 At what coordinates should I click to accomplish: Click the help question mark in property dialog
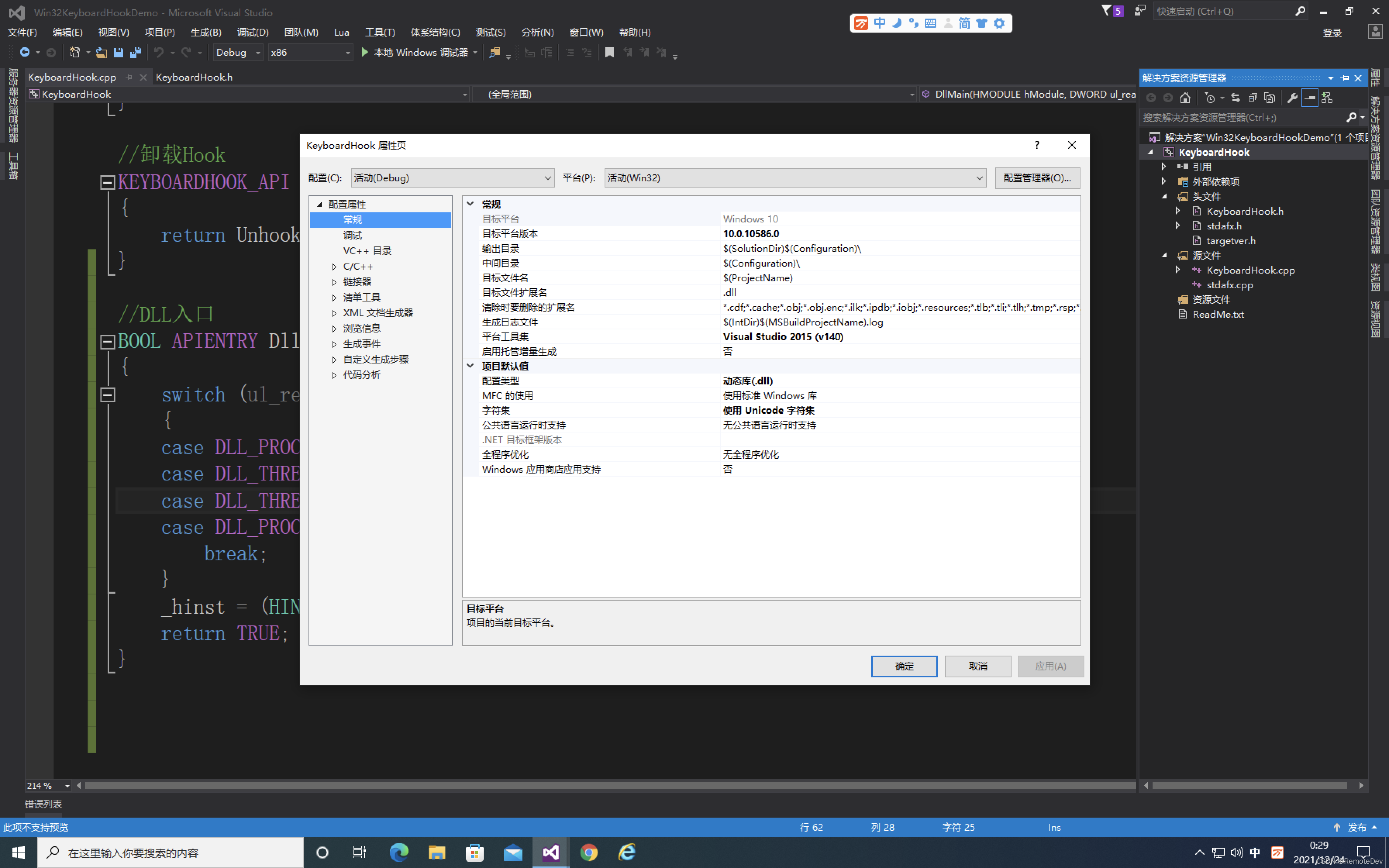point(1037,145)
